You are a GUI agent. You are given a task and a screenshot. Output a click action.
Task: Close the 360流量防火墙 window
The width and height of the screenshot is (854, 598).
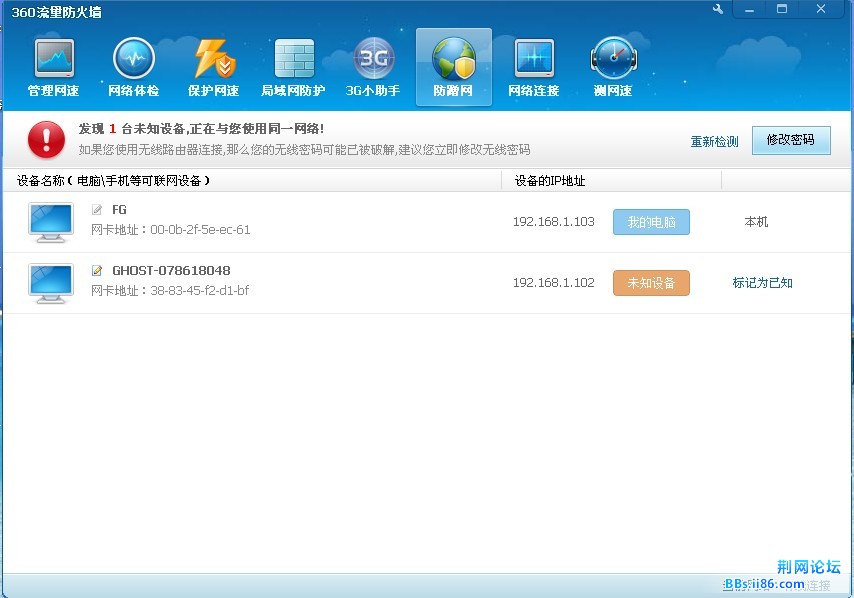[821, 9]
